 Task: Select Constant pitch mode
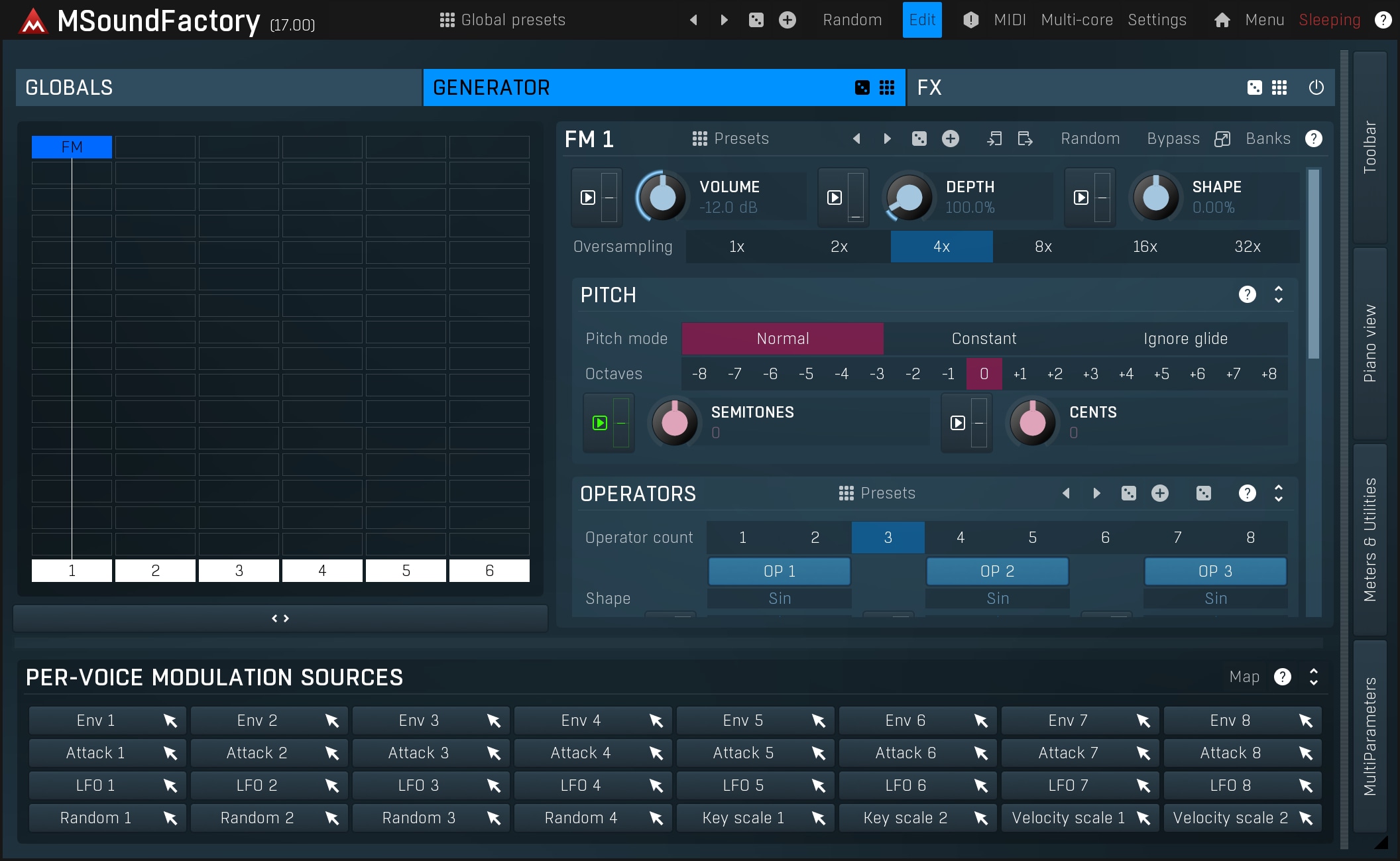point(984,339)
